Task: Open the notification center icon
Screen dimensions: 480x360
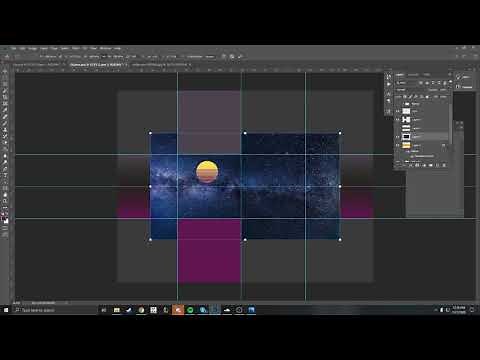Action: [472, 310]
